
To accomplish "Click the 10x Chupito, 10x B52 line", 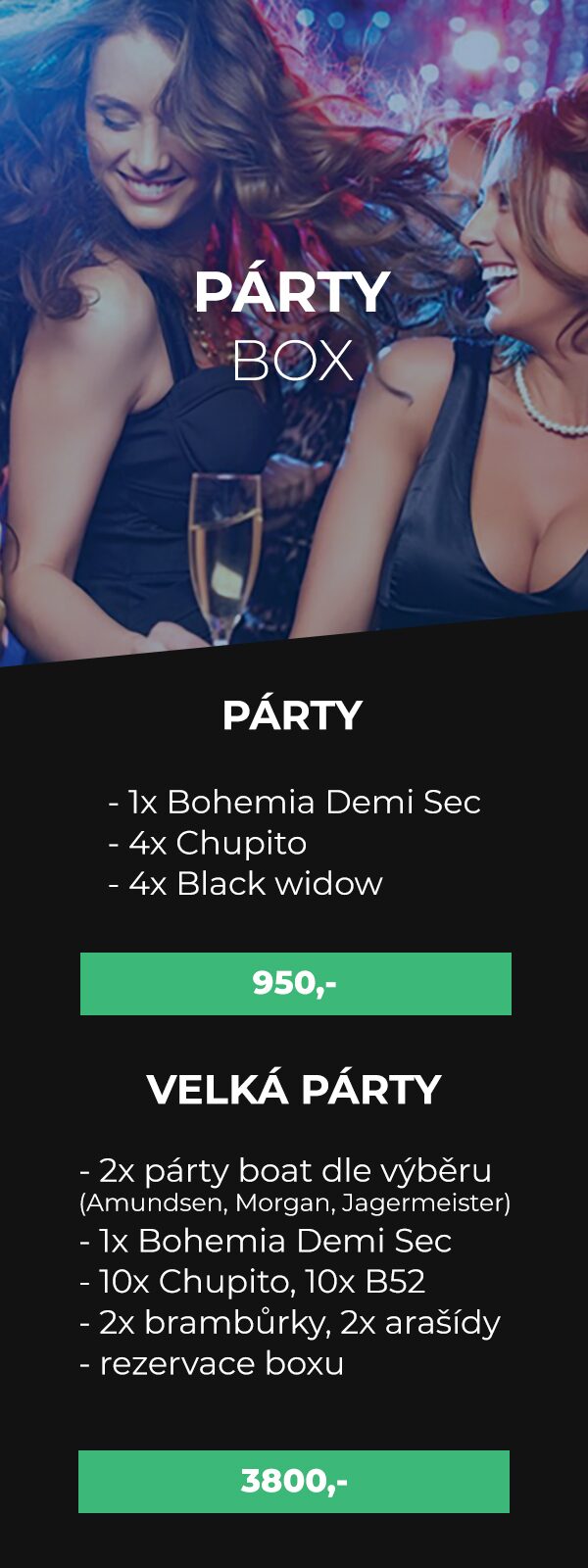I will point(252,1281).
